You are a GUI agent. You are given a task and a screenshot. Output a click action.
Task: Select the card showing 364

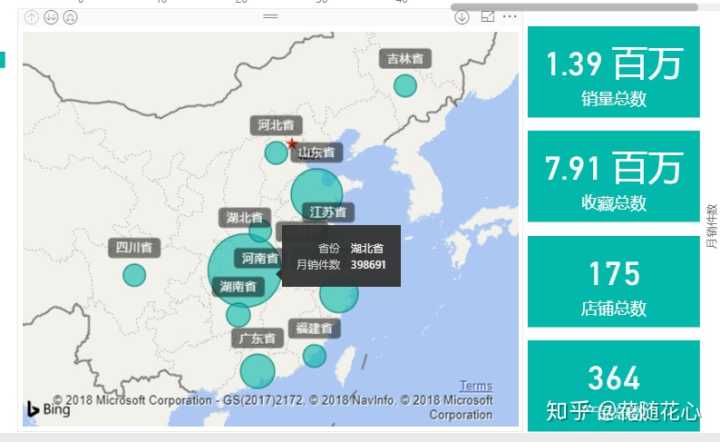point(613,386)
